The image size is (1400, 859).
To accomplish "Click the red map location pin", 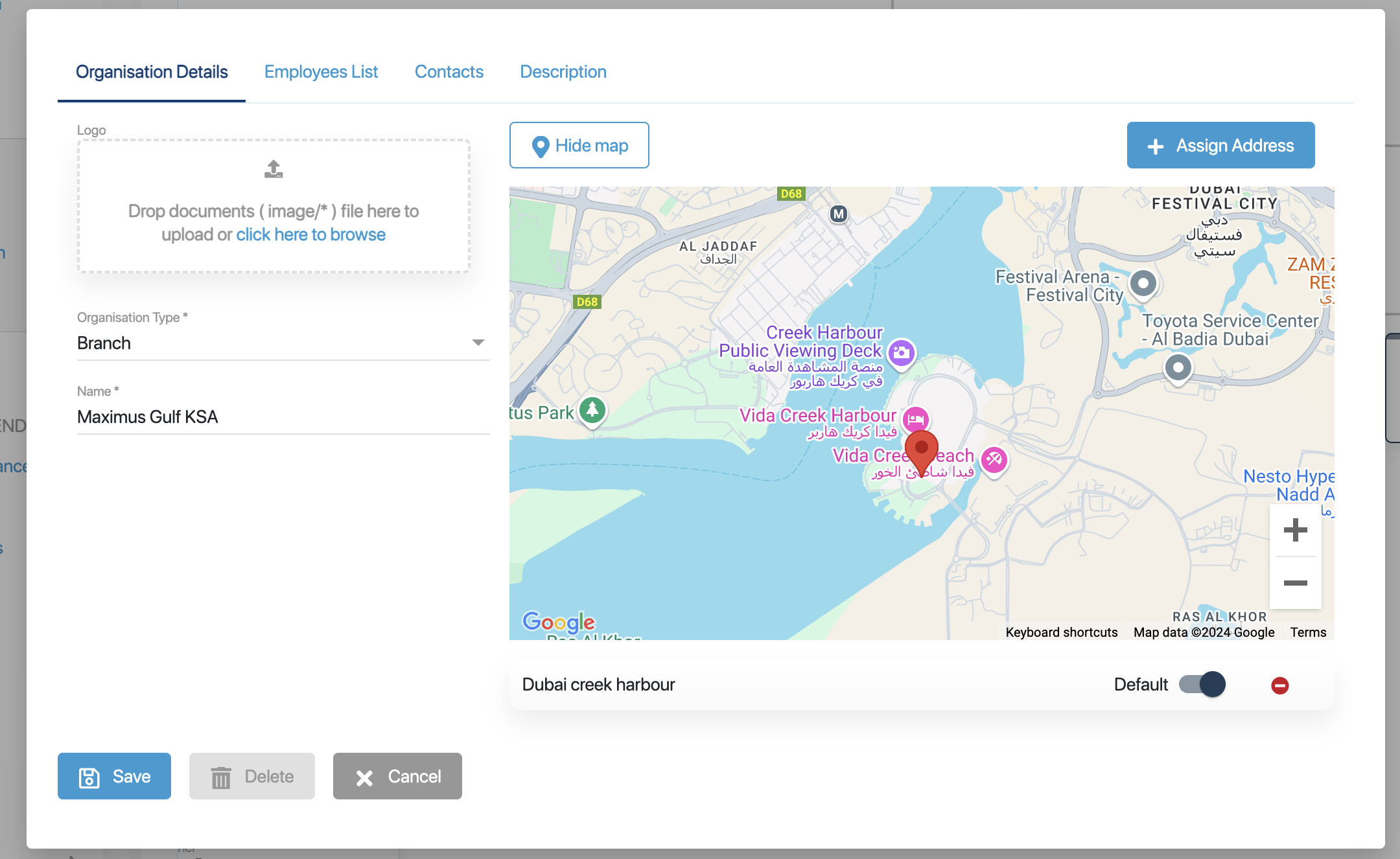I will coord(921,453).
